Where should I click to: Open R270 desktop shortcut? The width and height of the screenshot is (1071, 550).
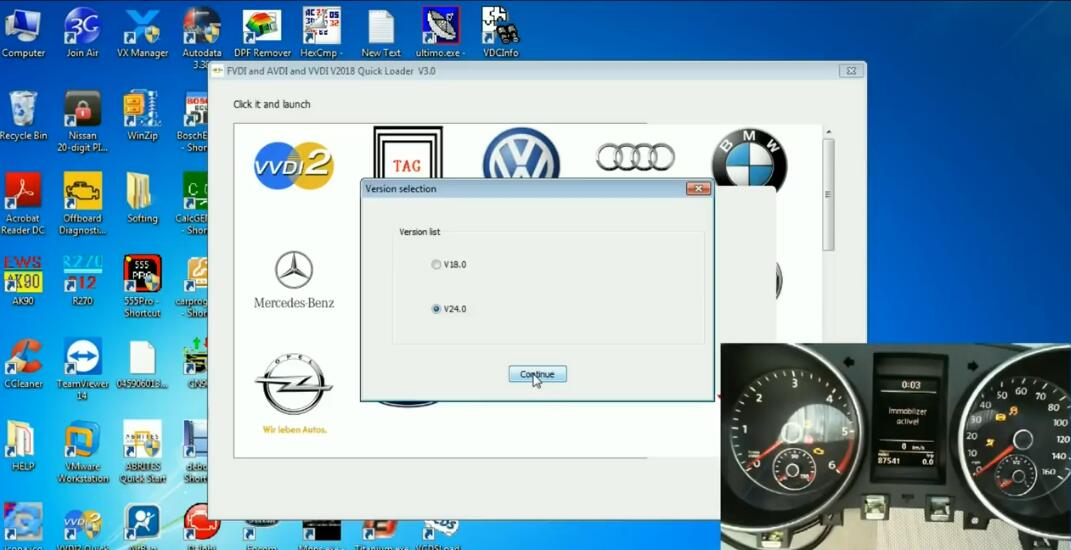tap(83, 280)
